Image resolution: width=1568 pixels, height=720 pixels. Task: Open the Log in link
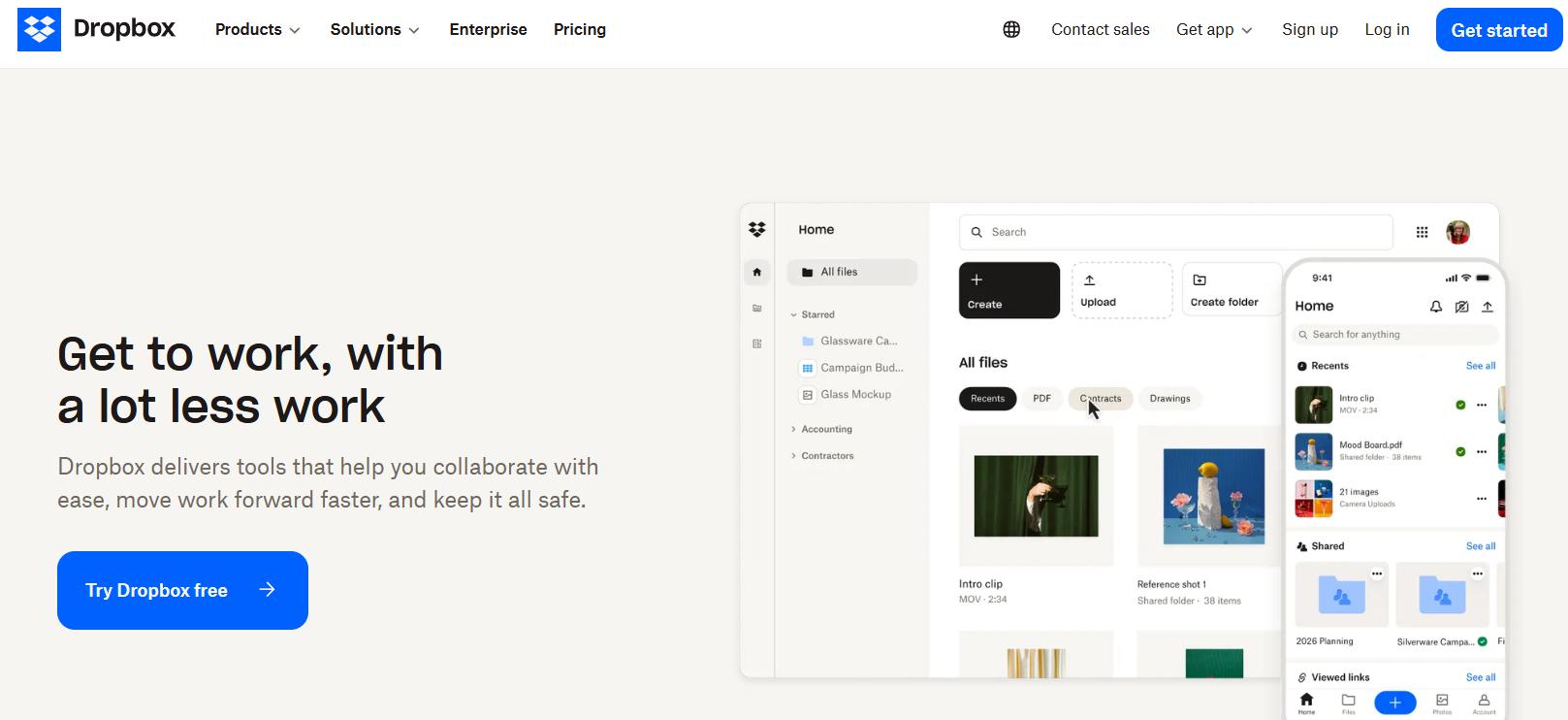click(1387, 30)
